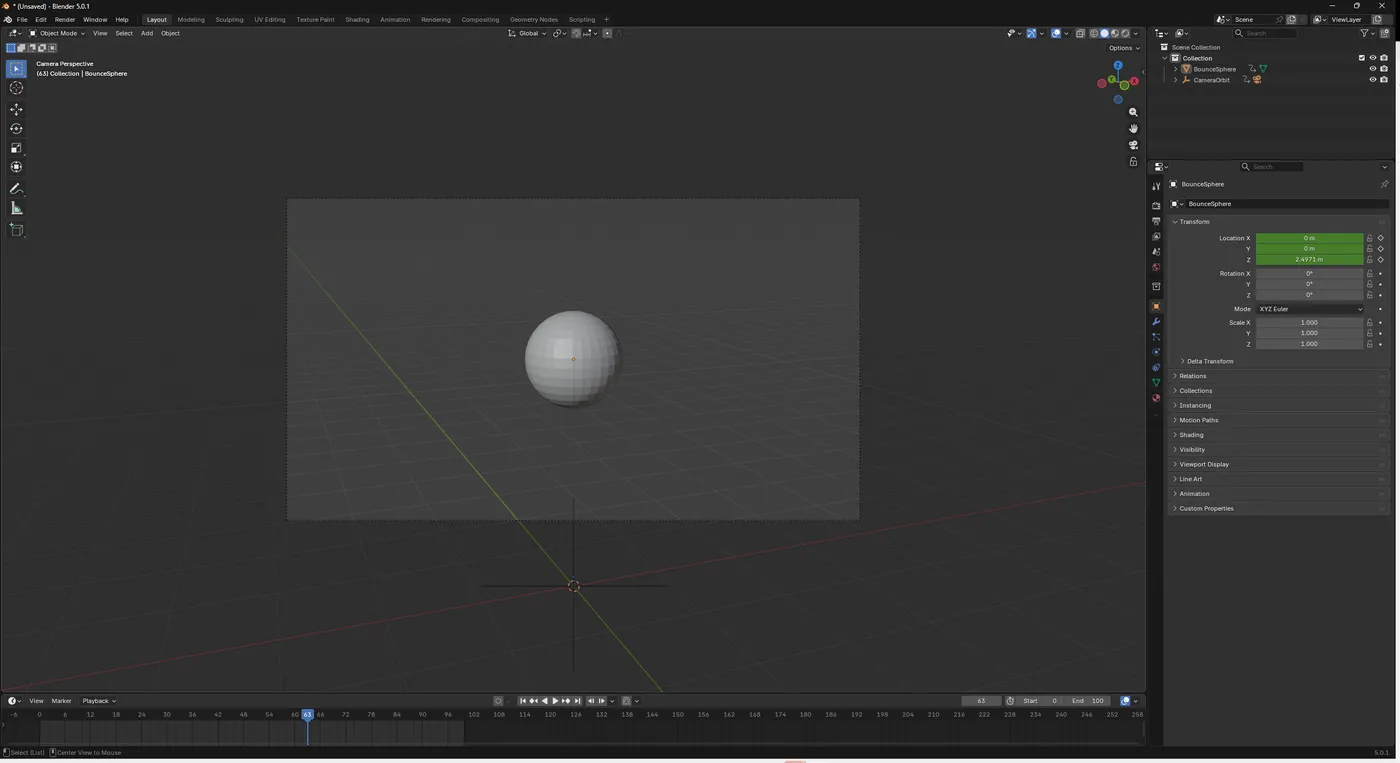Open the Modifiers properties tab
Viewport: 1400px width, 763px height.
click(x=1156, y=322)
